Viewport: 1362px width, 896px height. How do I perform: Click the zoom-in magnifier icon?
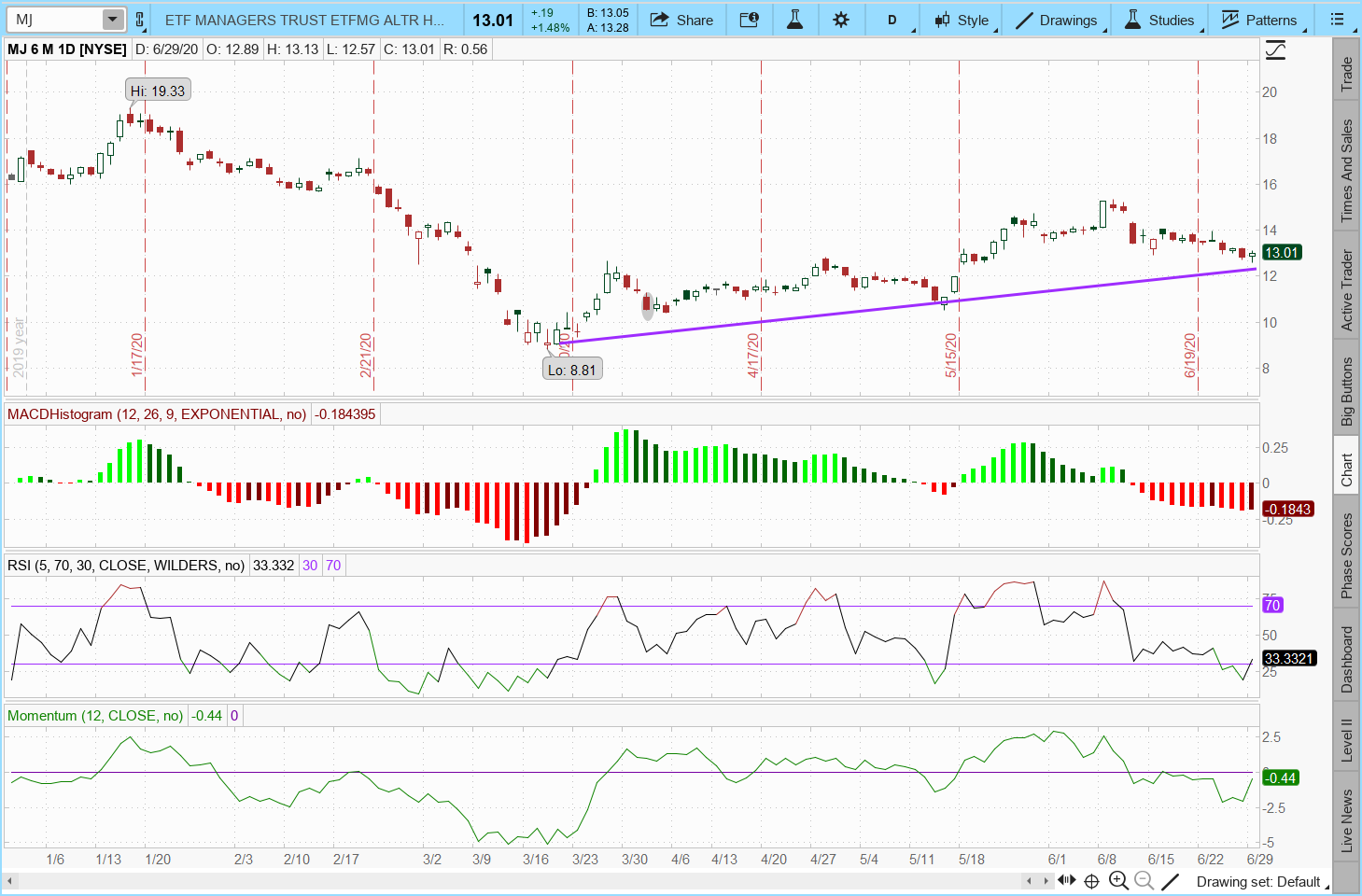click(x=1118, y=881)
